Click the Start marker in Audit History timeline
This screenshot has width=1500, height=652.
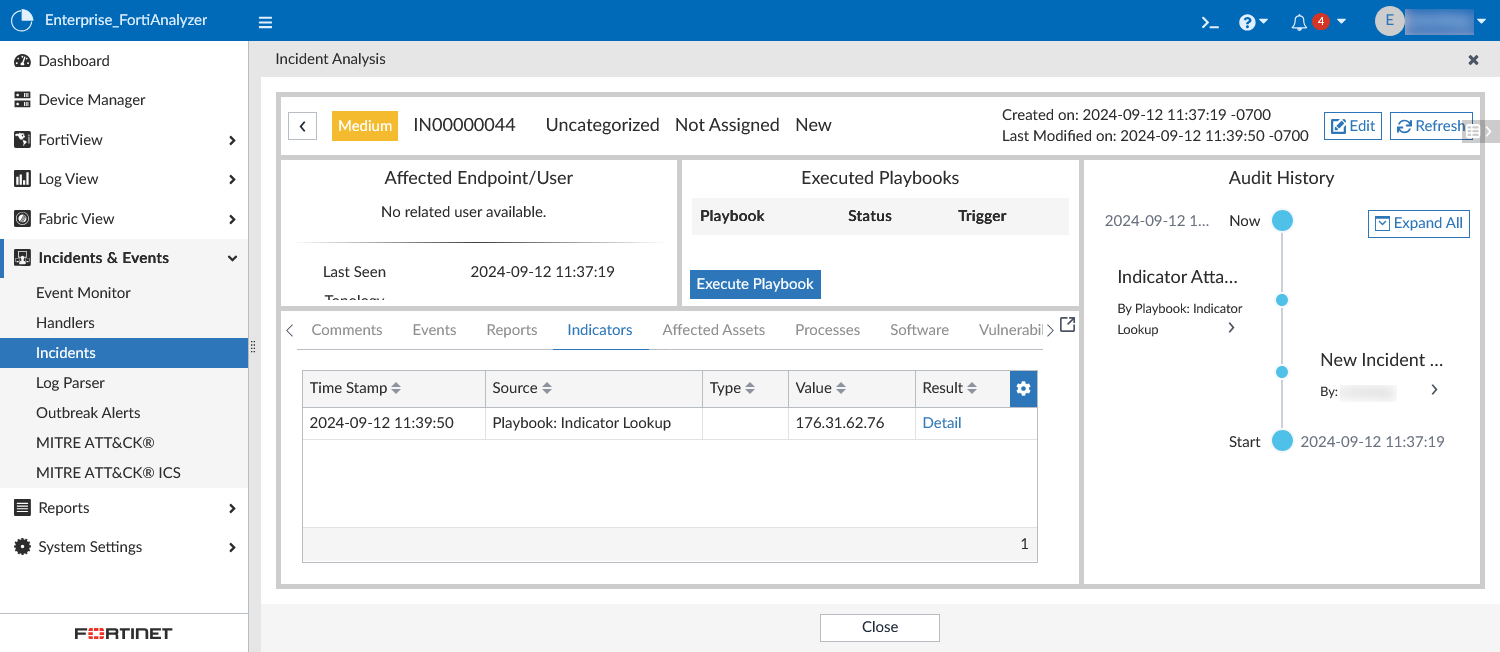tap(1282, 441)
